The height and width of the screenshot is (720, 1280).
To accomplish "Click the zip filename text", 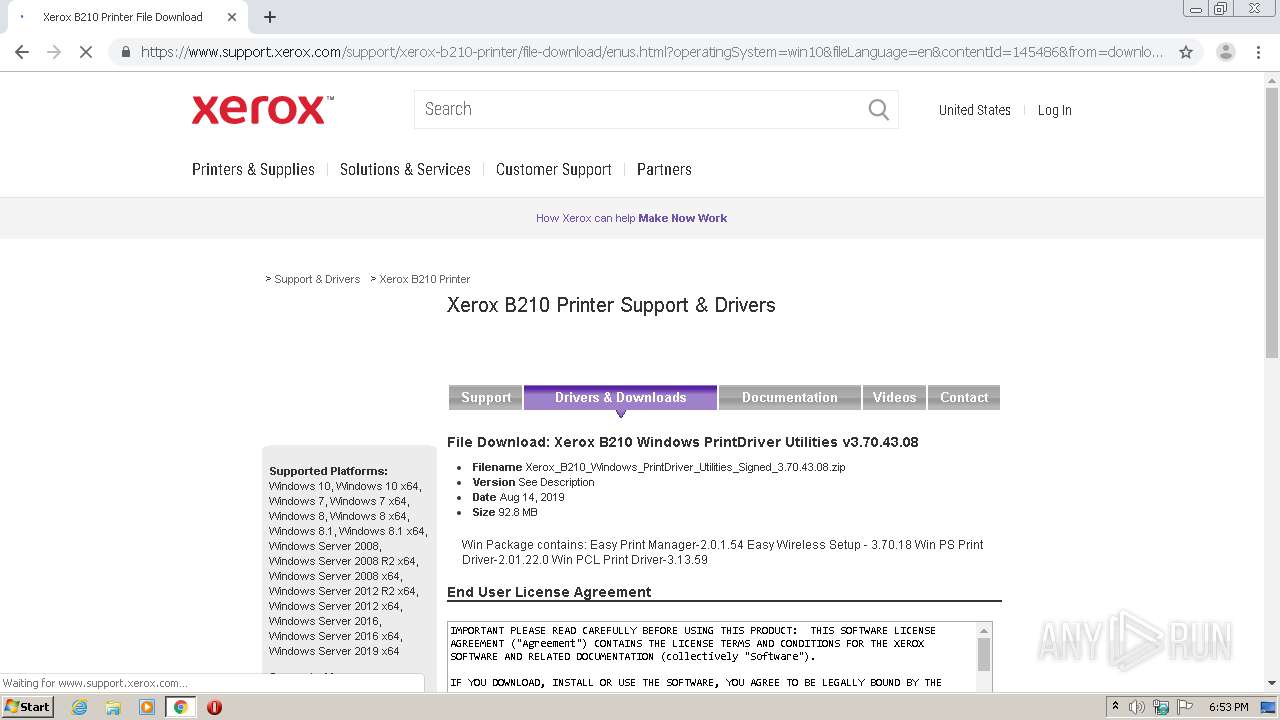I will [685, 467].
